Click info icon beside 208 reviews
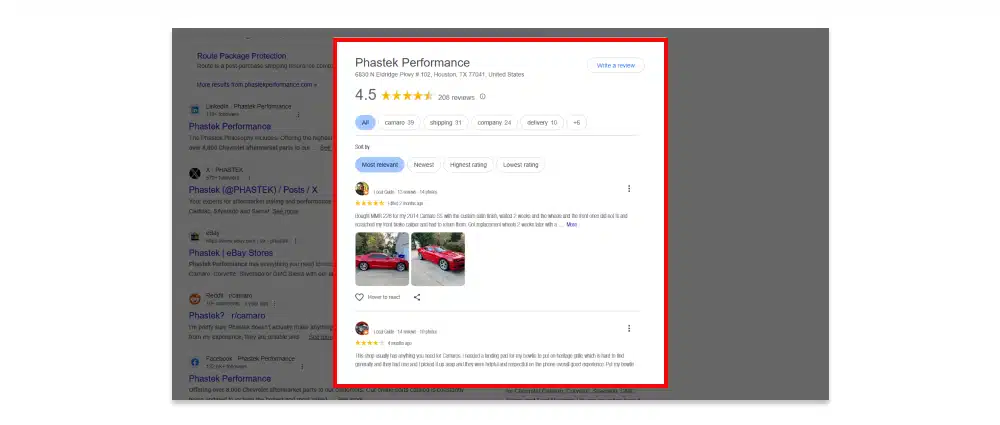This screenshot has width=1000, height=425. pos(483,97)
